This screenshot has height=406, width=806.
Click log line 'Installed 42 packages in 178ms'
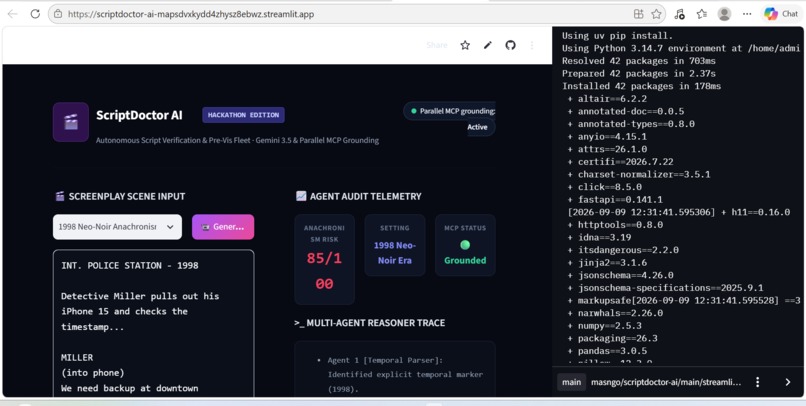click(642, 86)
